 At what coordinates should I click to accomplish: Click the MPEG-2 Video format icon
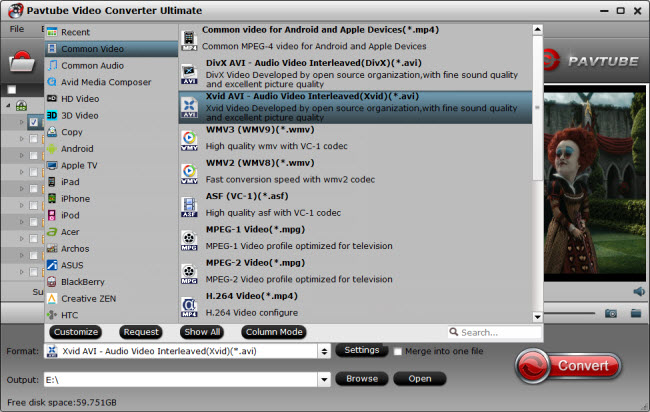pos(189,274)
